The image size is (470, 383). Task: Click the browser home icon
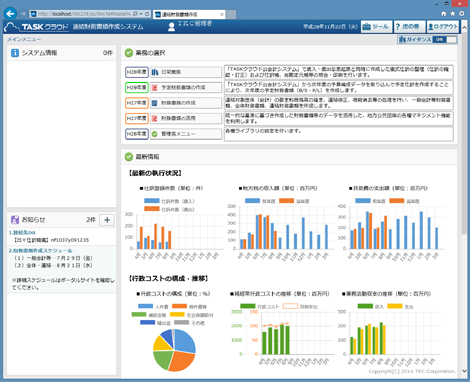coord(443,14)
